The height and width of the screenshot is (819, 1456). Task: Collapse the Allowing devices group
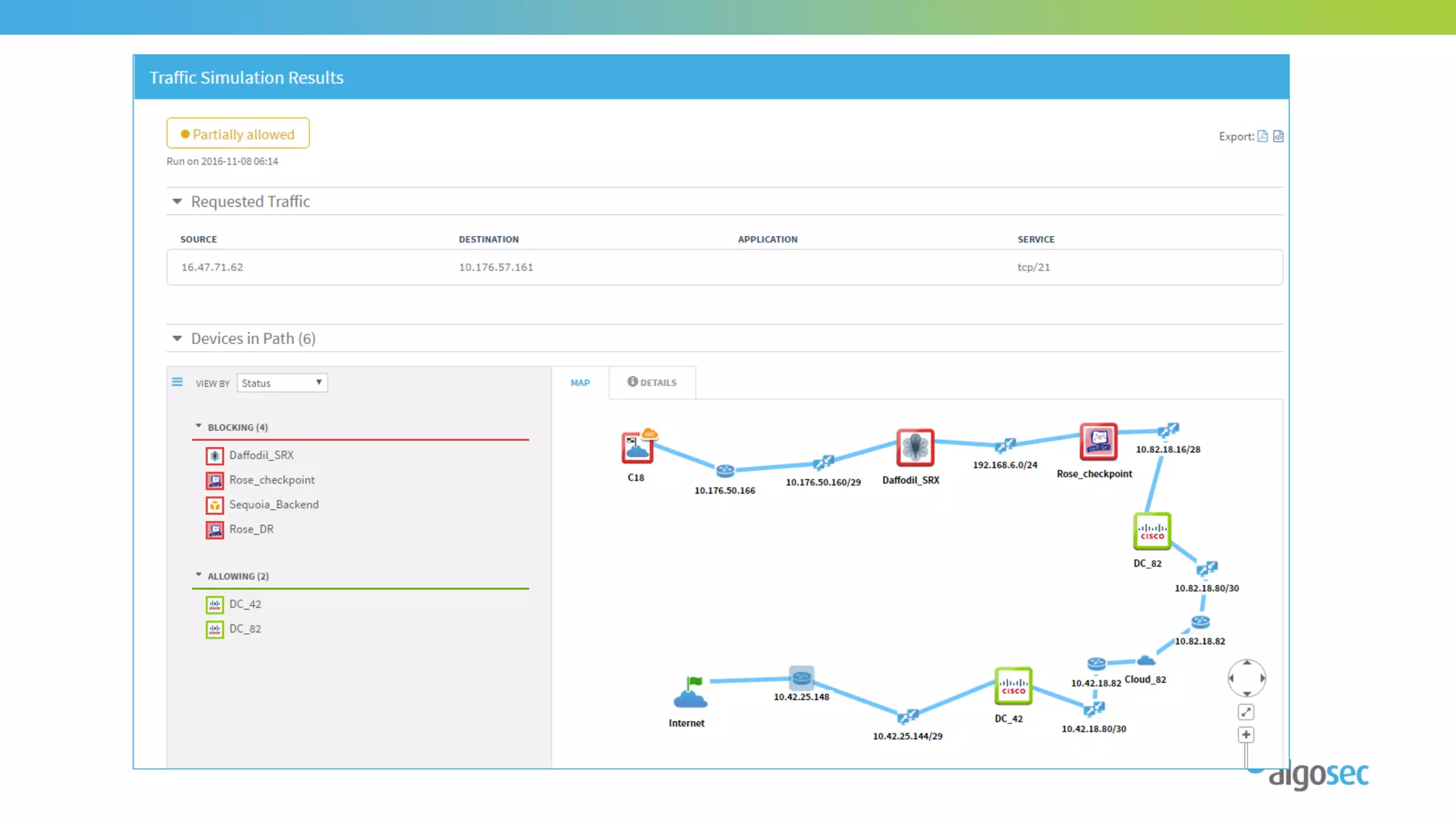[x=198, y=575]
